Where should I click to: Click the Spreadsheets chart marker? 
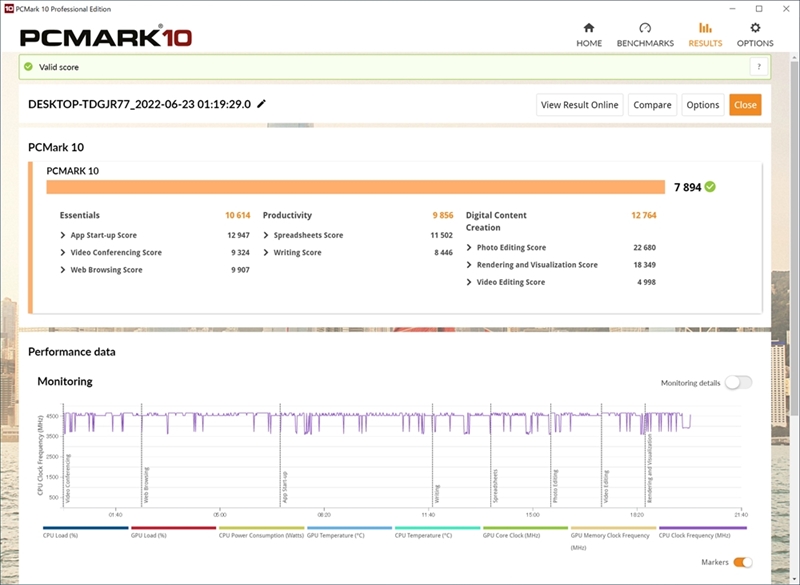495,486
